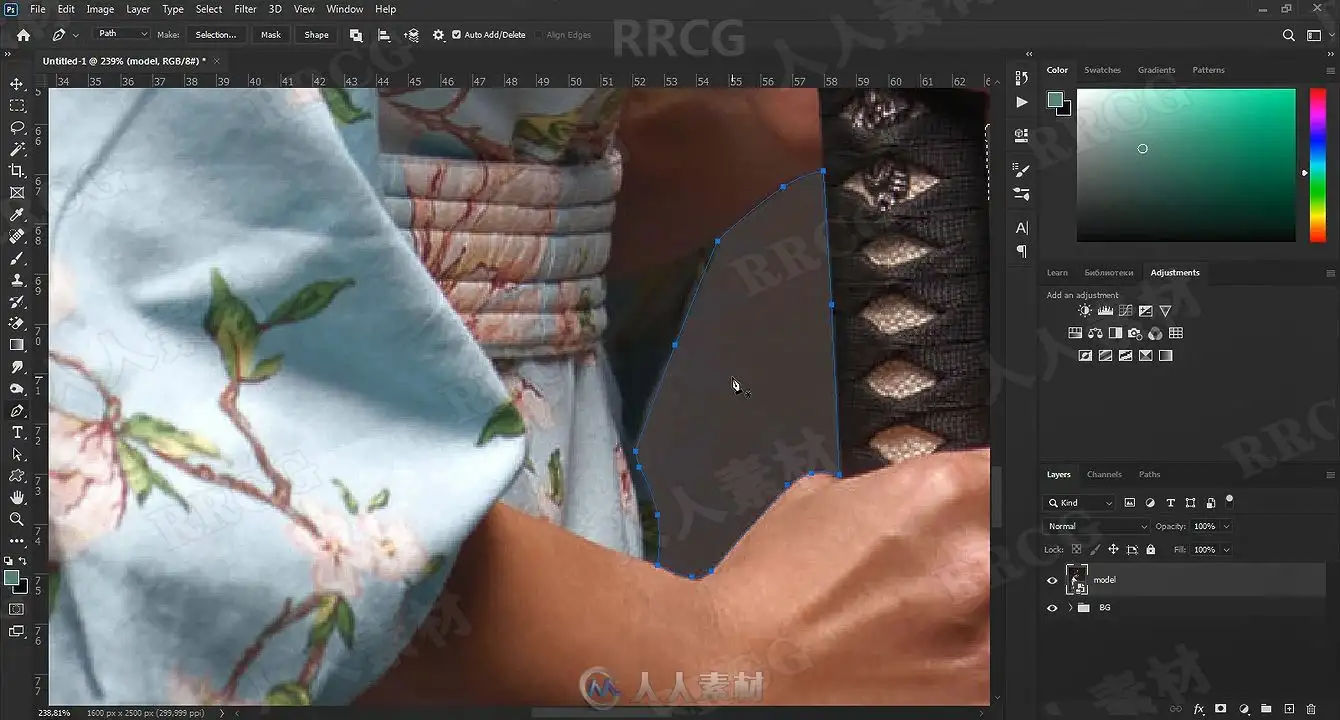The height and width of the screenshot is (720, 1340).
Task: Select the Pen tool in left toolbar
Action: click(17, 411)
